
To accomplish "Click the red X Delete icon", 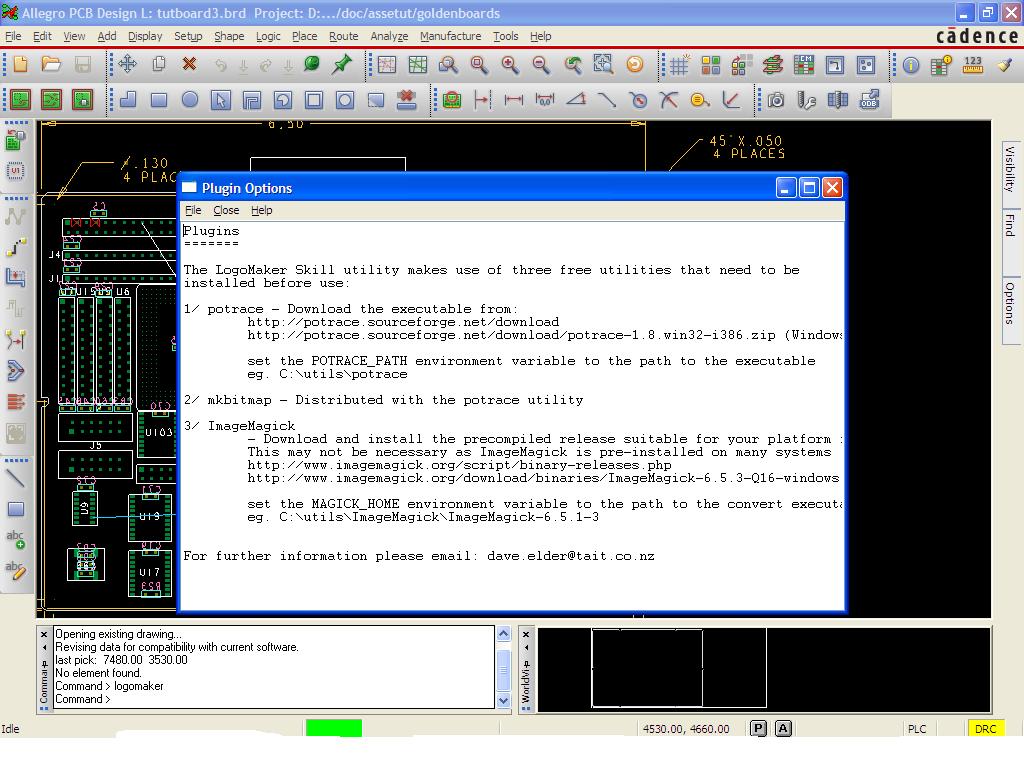I will [189, 65].
